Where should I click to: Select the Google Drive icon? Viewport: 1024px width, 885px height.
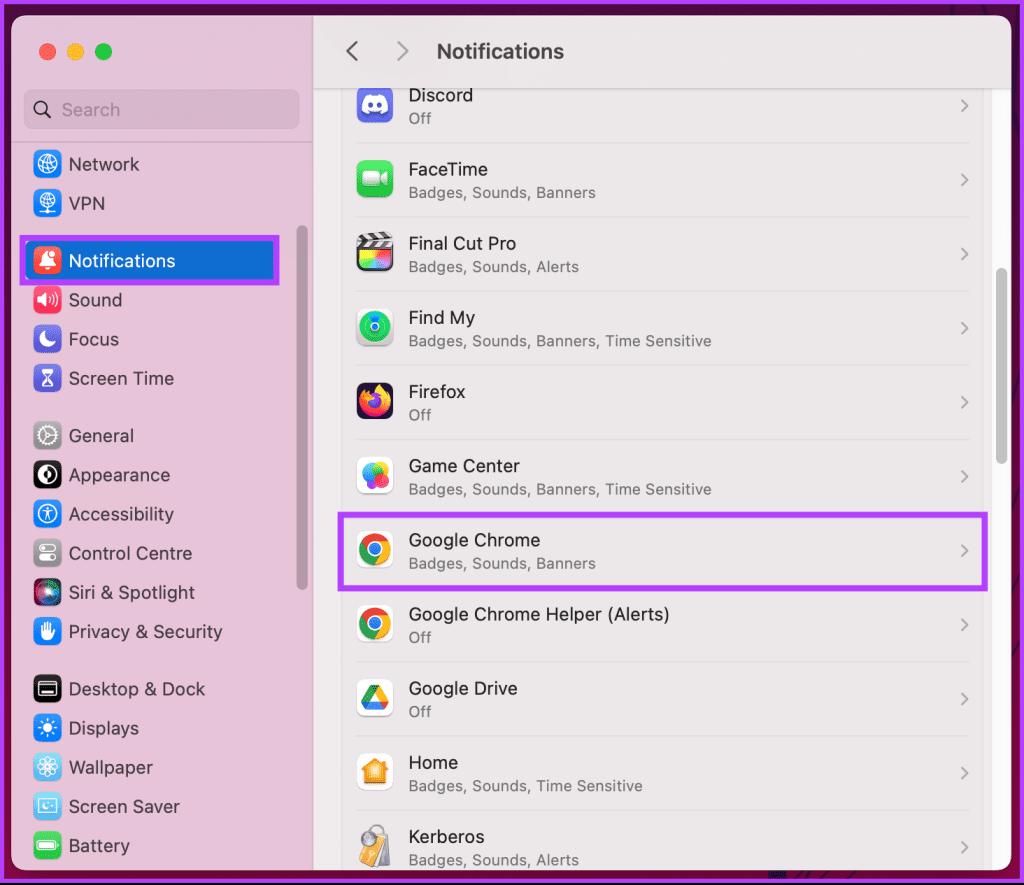coord(374,699)
